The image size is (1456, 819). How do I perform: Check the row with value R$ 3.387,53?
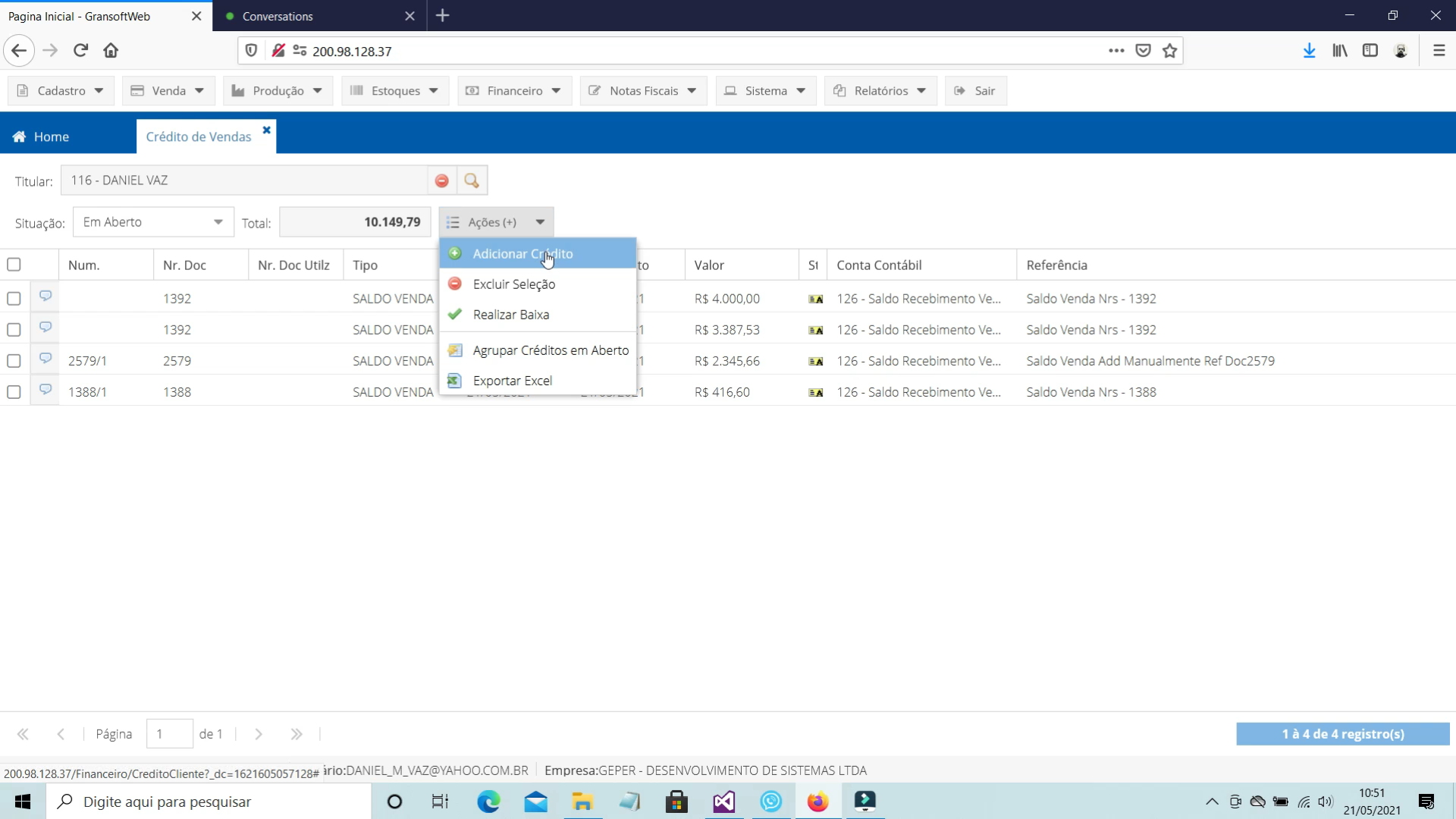pyautogui.click(x=14, y=330)
